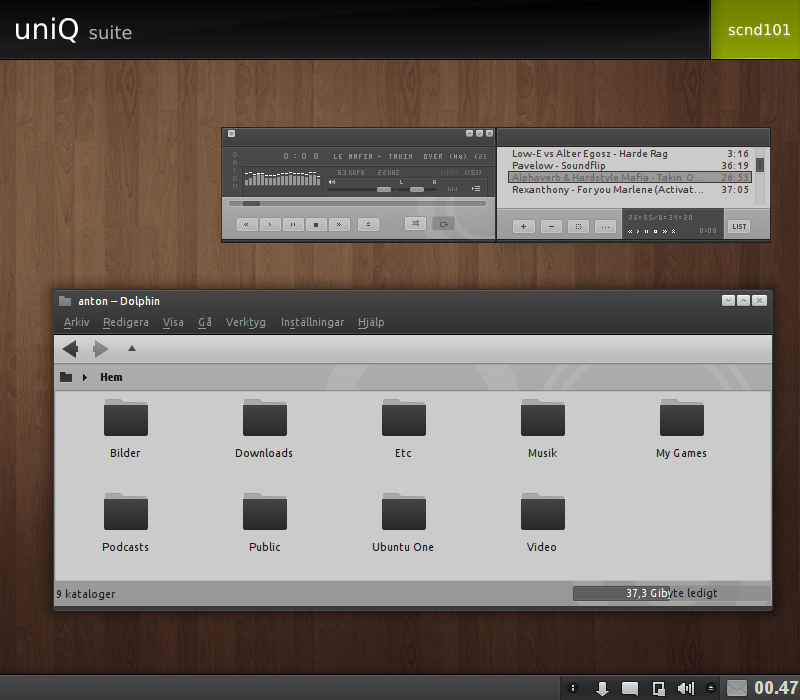Open the Arkiv menu in Dolphin
The height and width of the screenshot is (700, 800).
(x=76, y=322)
